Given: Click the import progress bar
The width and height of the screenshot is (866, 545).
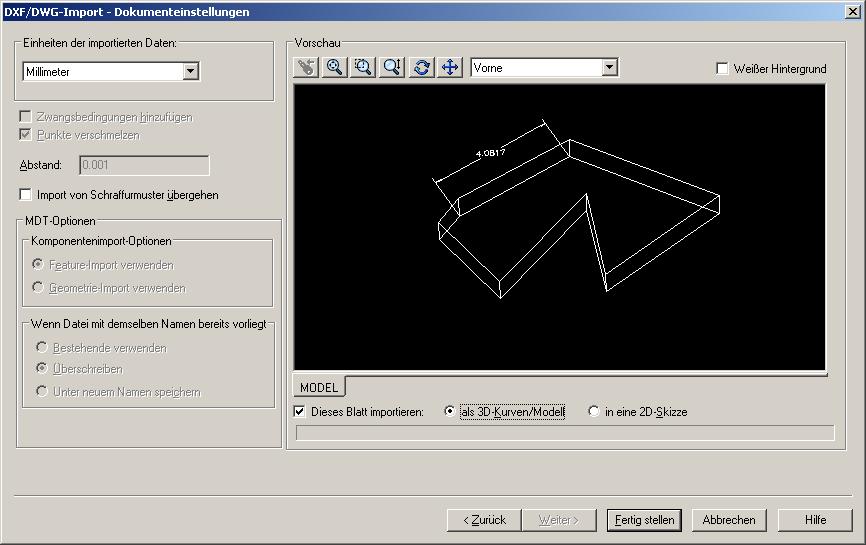Looking at the screenshot, I should point(565,433).
